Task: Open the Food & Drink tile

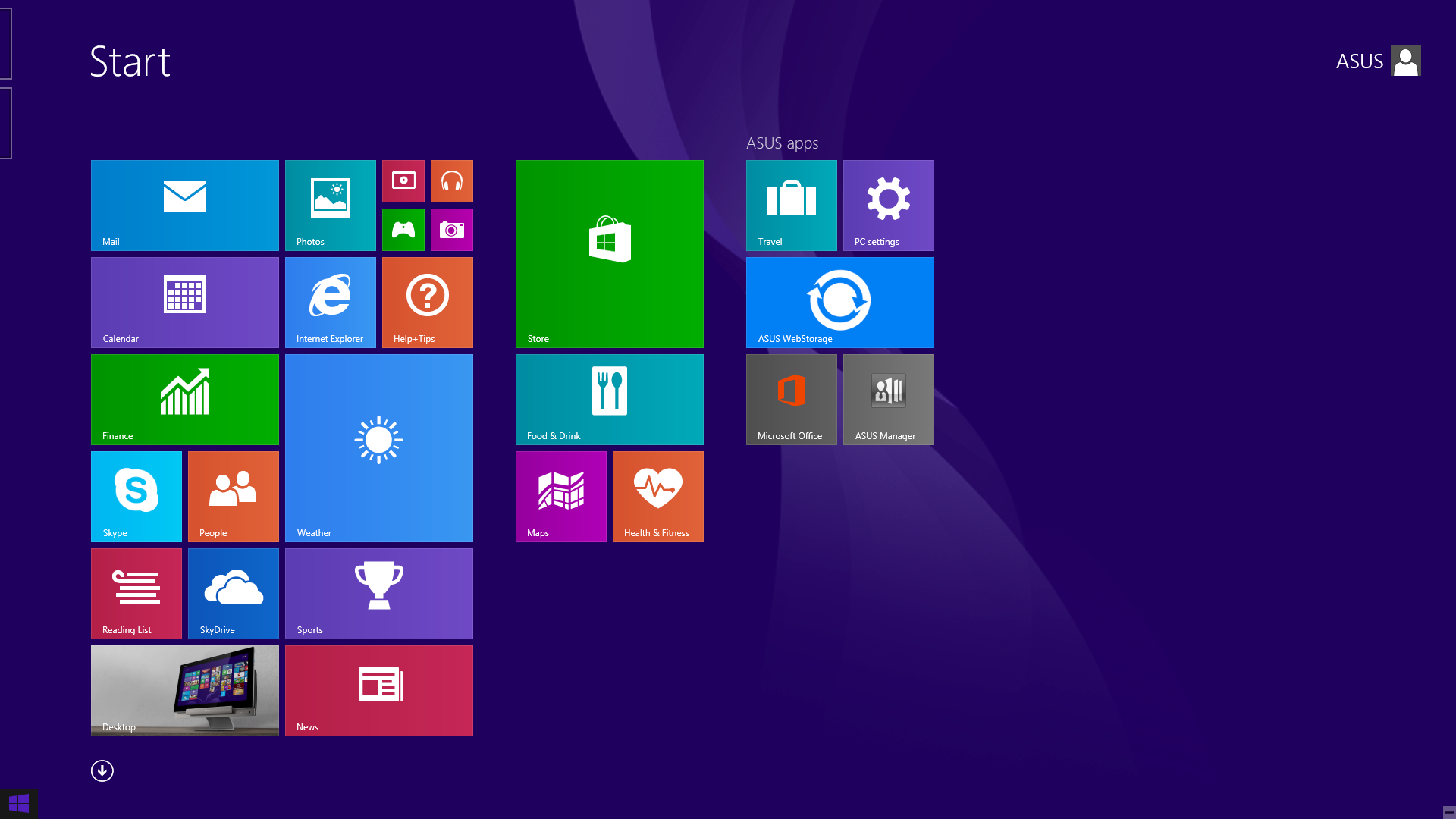Action: [x=610, y=400]
